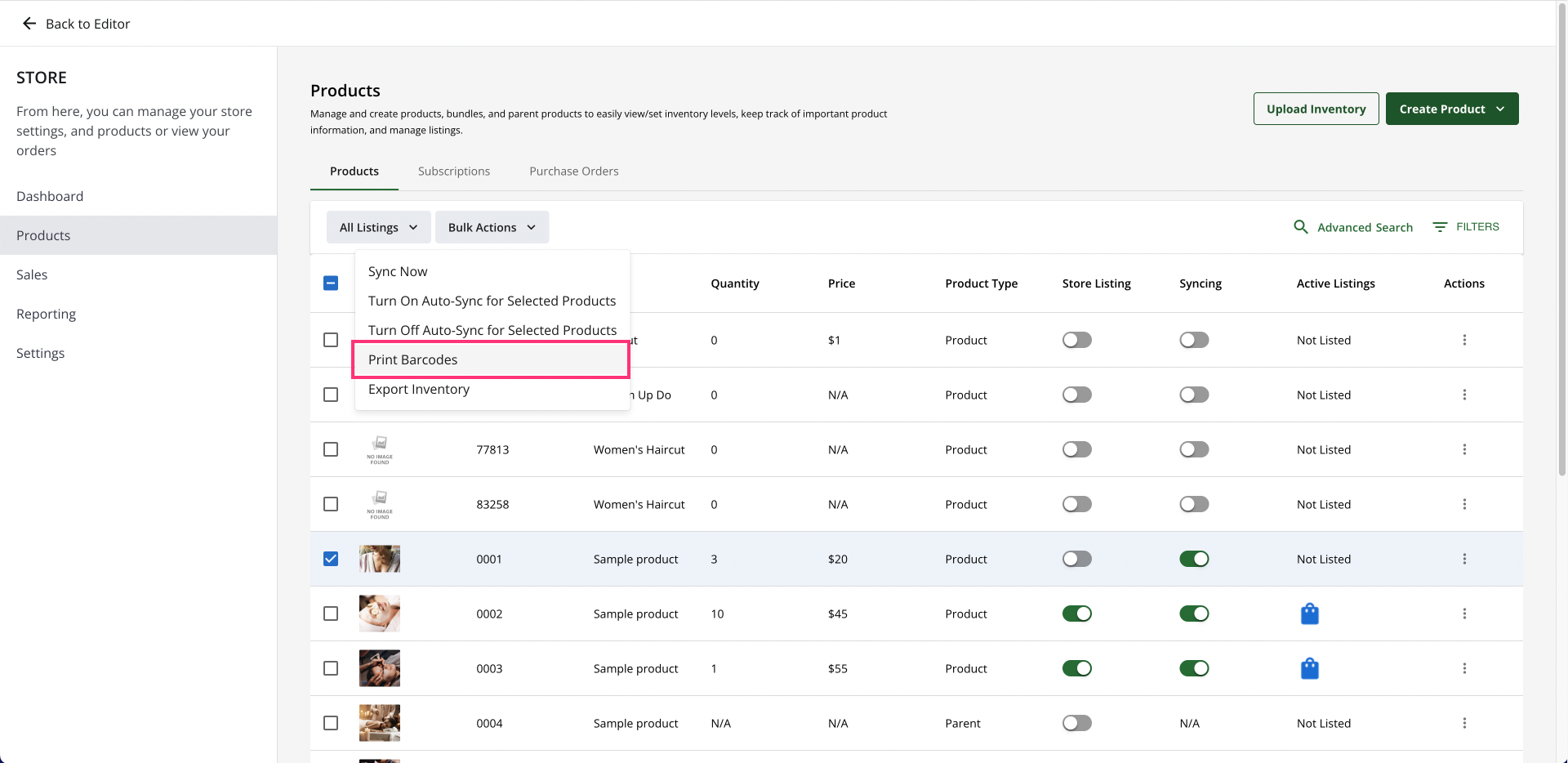
Task: Expand the All Listings dropdown
Action: pyautogui.click(x=378, y=227)
